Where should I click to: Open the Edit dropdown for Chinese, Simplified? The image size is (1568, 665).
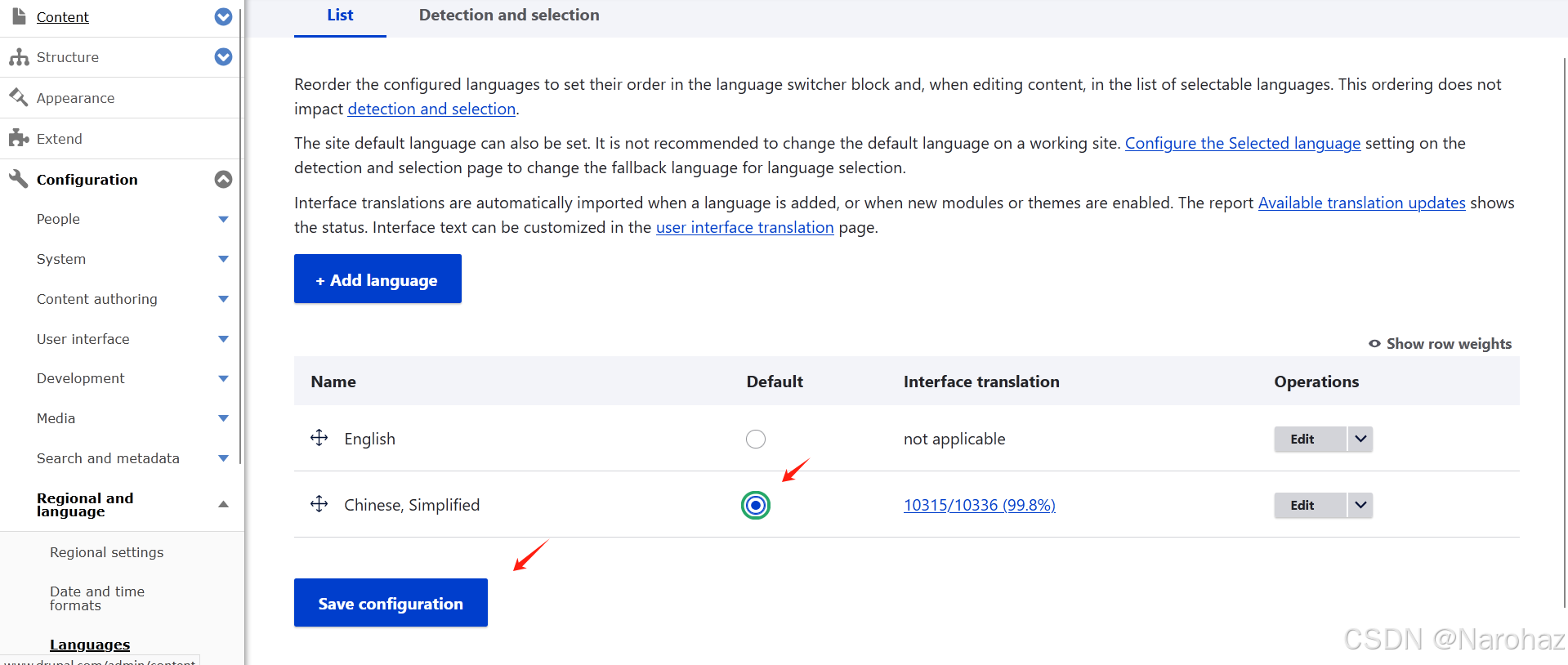(1360, 505)
